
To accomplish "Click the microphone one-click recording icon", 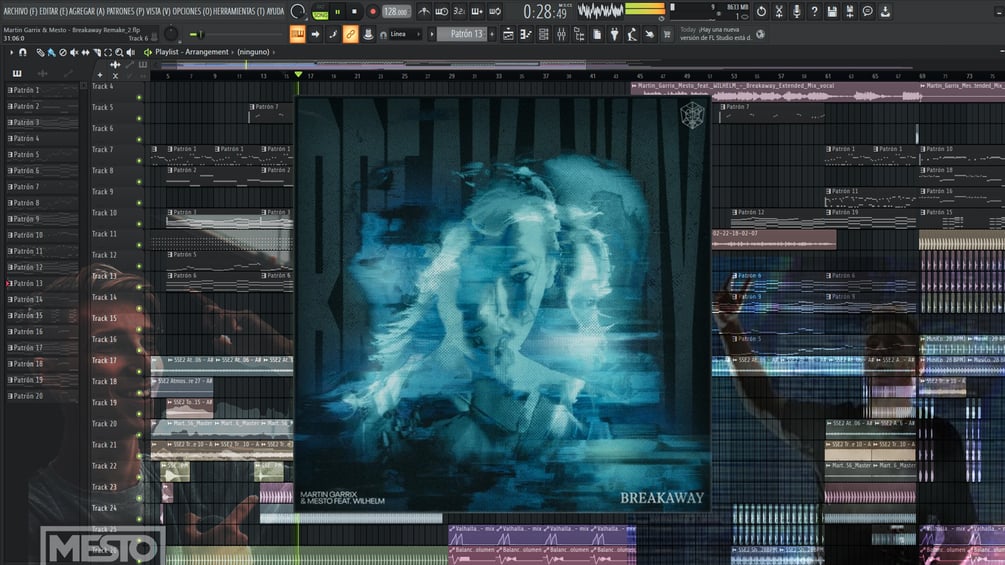I will [796, 12].
